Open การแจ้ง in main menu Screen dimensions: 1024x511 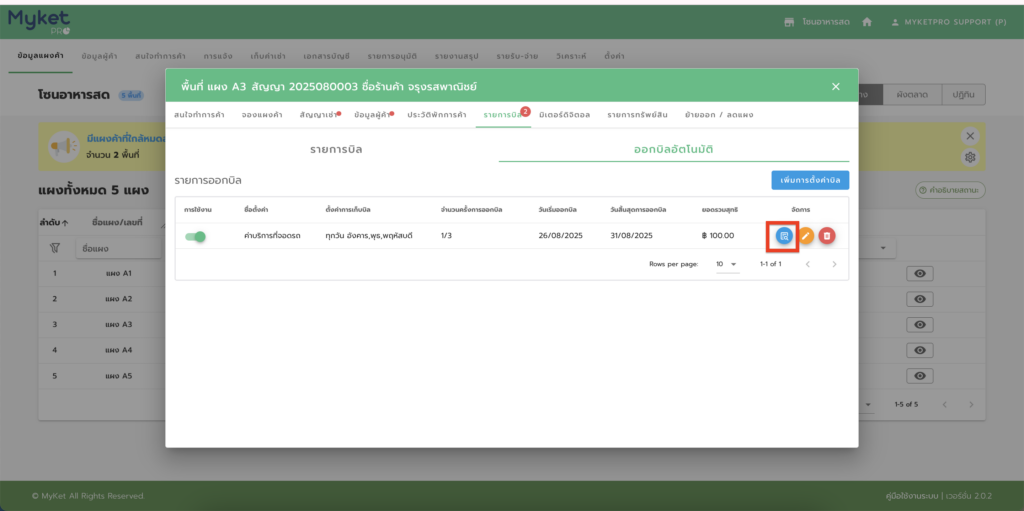pyautogui.click(x=217, y=56)
